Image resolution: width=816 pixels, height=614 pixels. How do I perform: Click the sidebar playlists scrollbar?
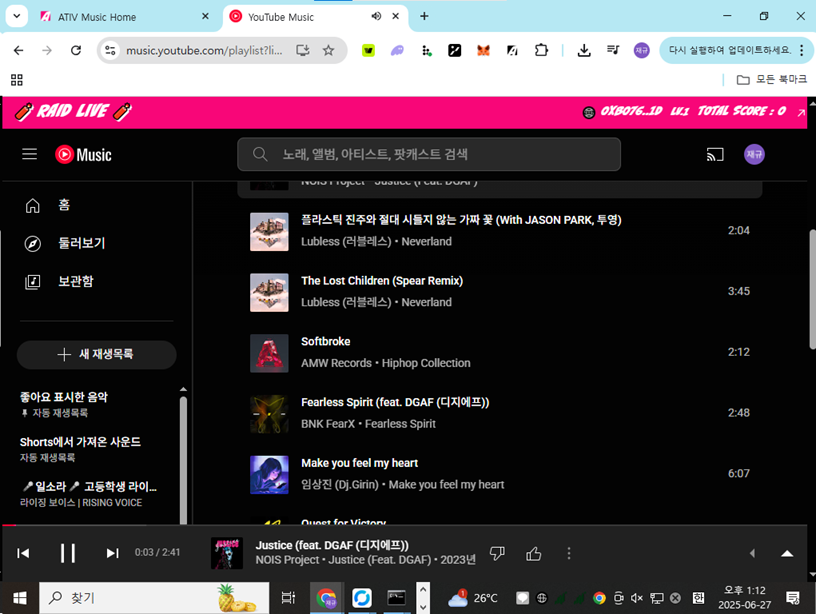(183, 460)
